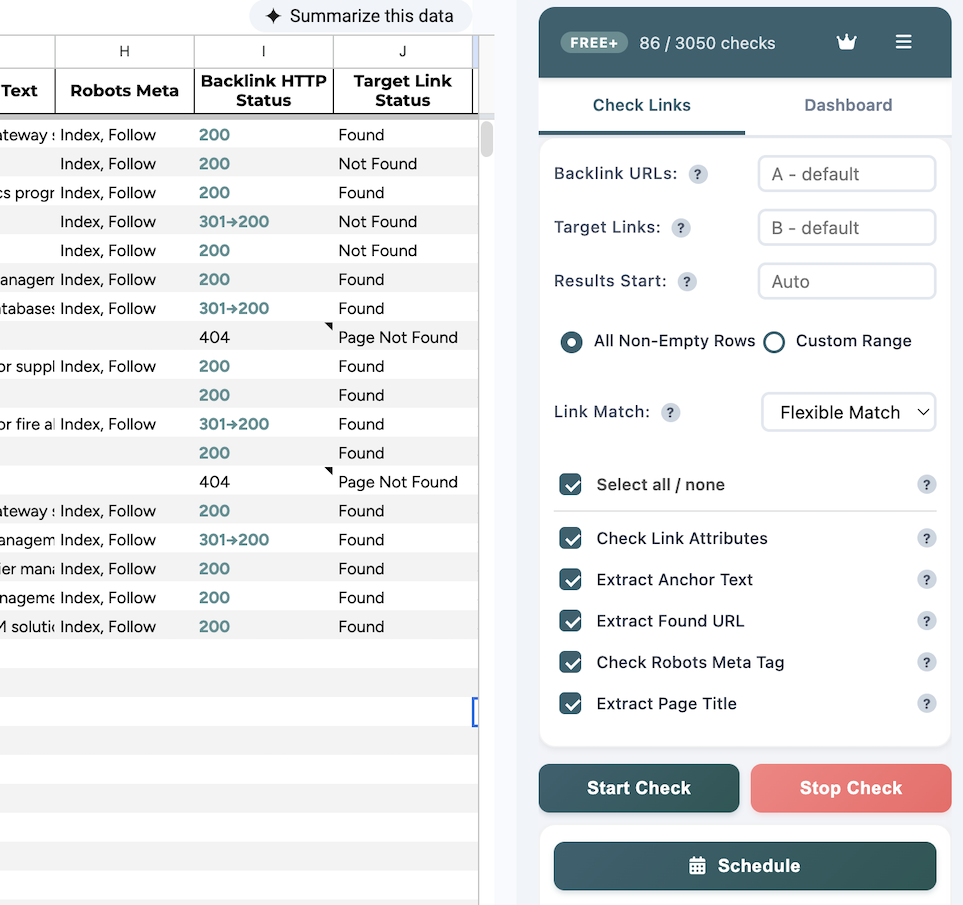The height and width of the screenshot is (905, 963).
Task: Select column H header
Action: [125, 52]
